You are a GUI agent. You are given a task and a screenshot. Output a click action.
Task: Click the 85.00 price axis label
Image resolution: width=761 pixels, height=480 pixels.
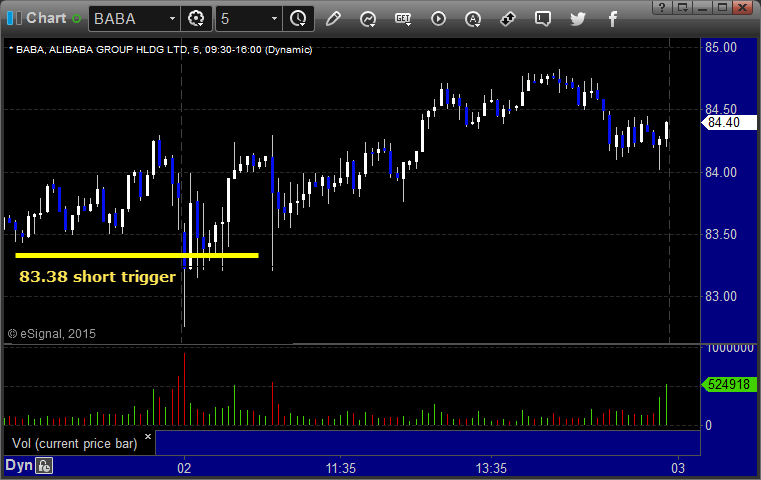(x=721, y=48)
